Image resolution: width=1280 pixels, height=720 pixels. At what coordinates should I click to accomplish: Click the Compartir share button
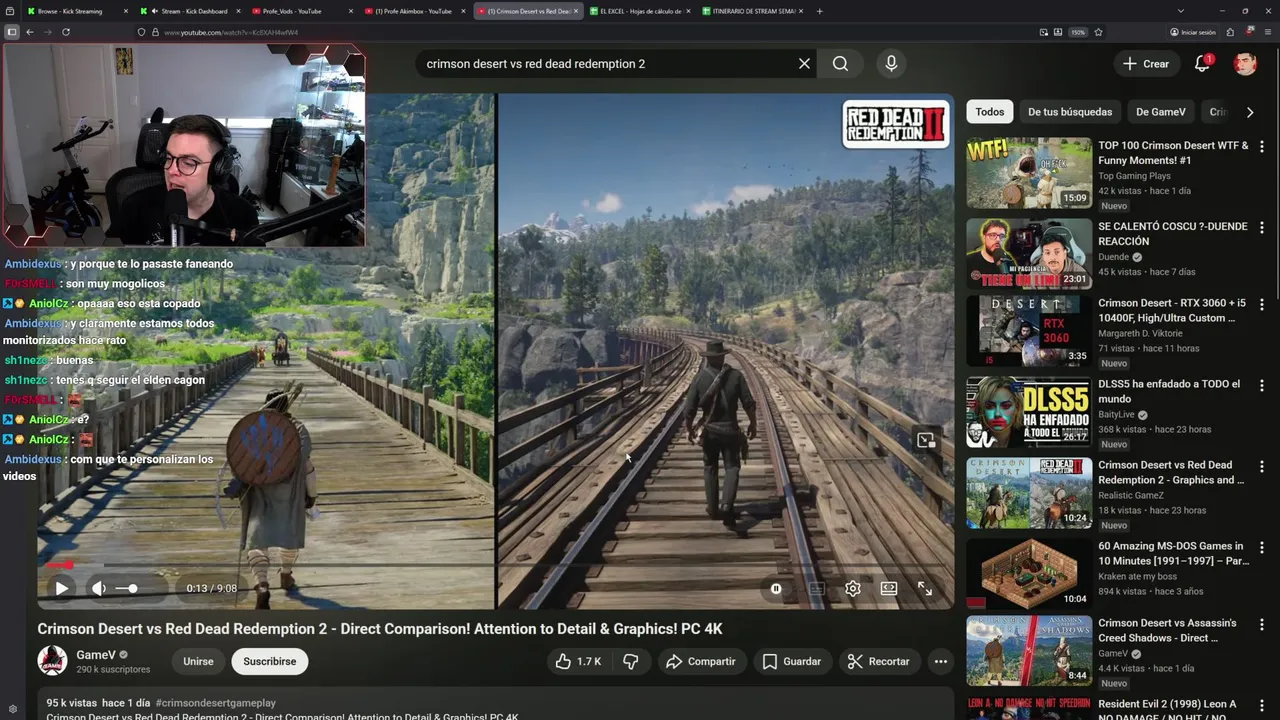pyautogui.click(x=700, y=661)
